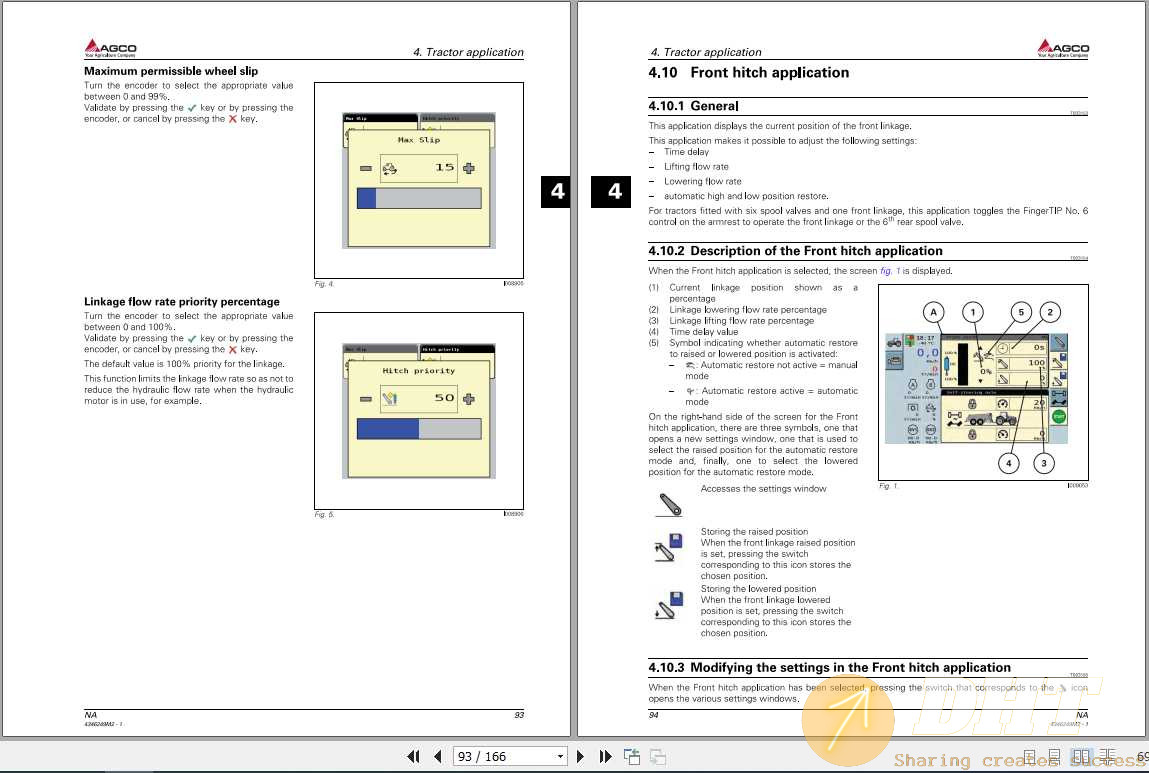
Task: Select the continuous page scrolling icon
Action: point(1054,758)
